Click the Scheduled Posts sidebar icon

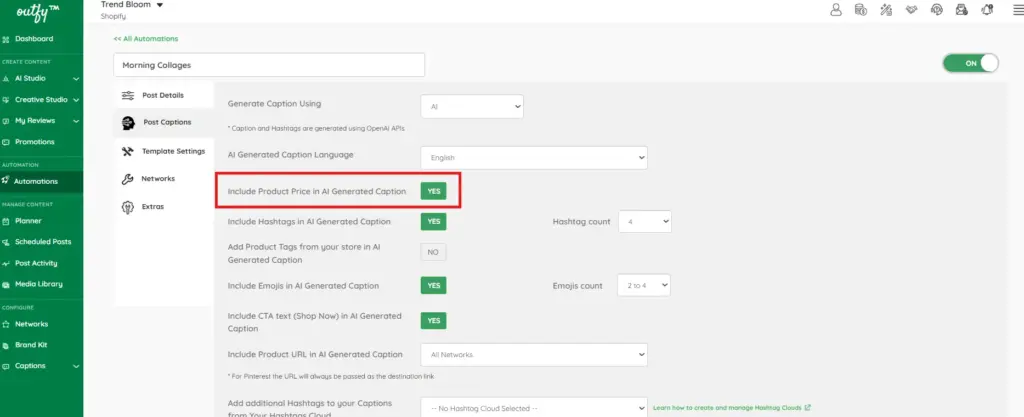pos(6,242)
